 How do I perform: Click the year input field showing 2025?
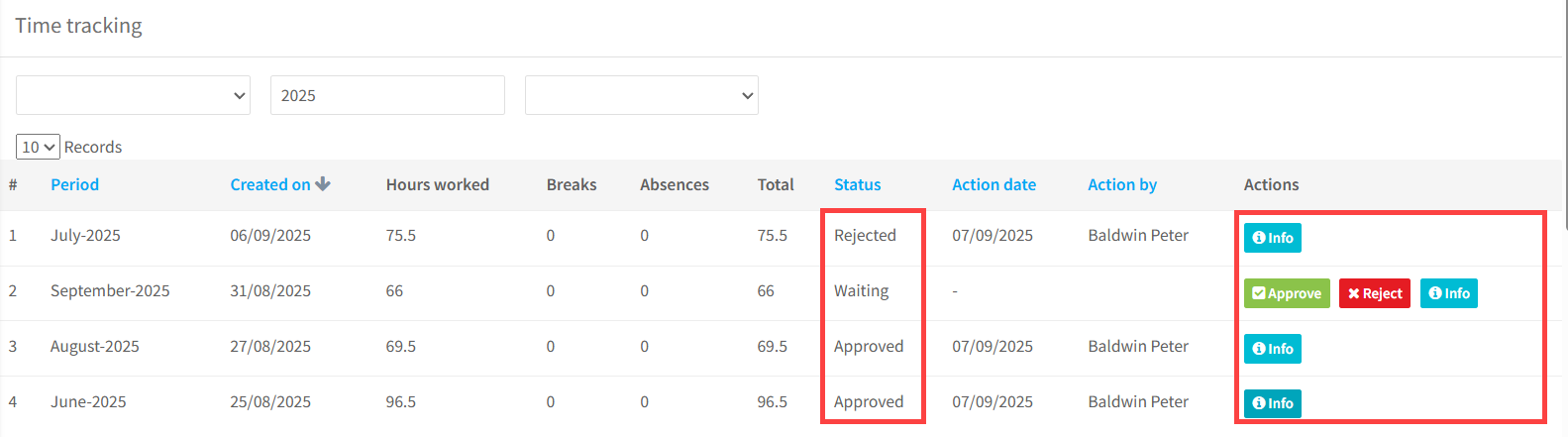(x=386, y=95)
